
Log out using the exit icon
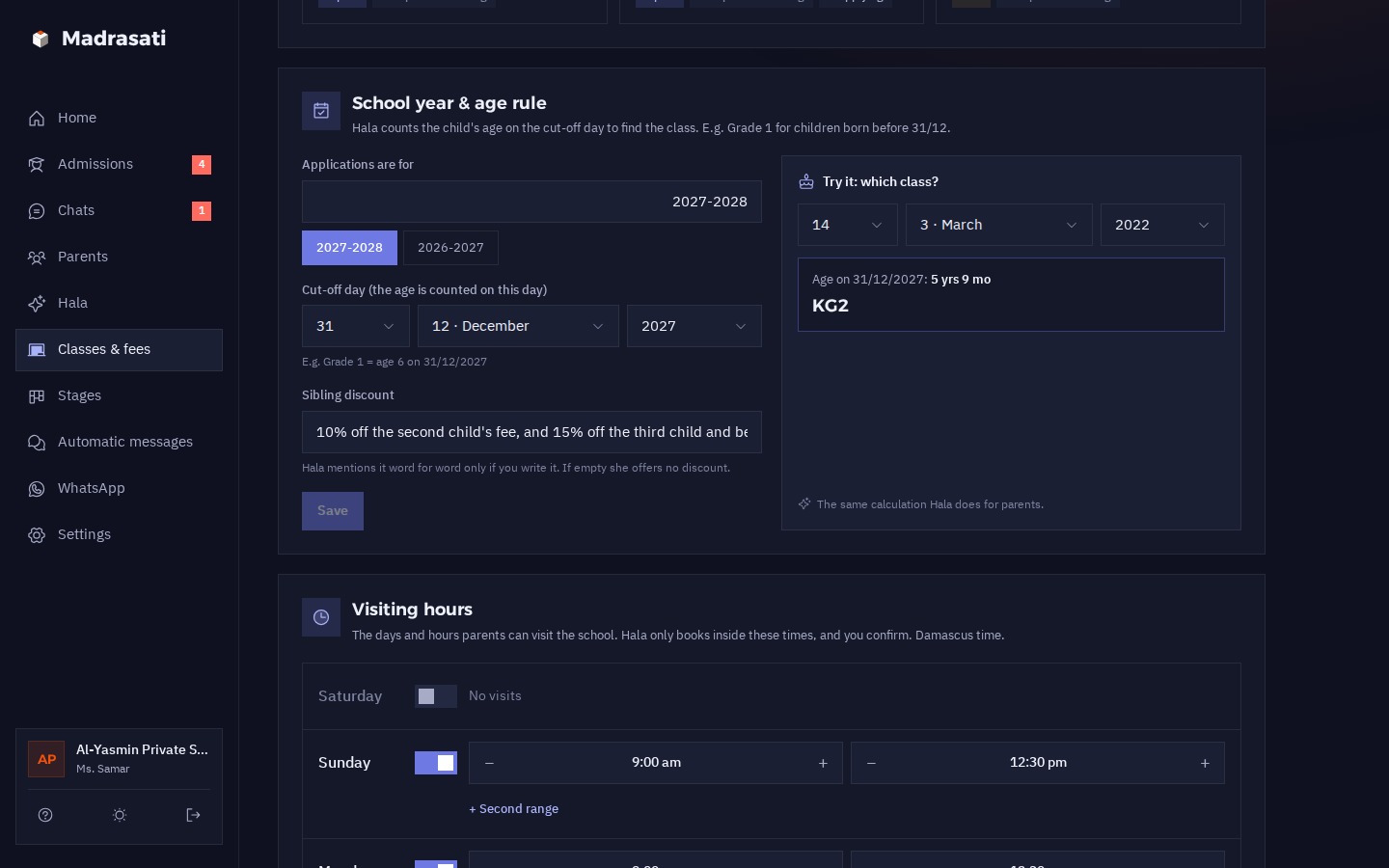pos(193,815)
